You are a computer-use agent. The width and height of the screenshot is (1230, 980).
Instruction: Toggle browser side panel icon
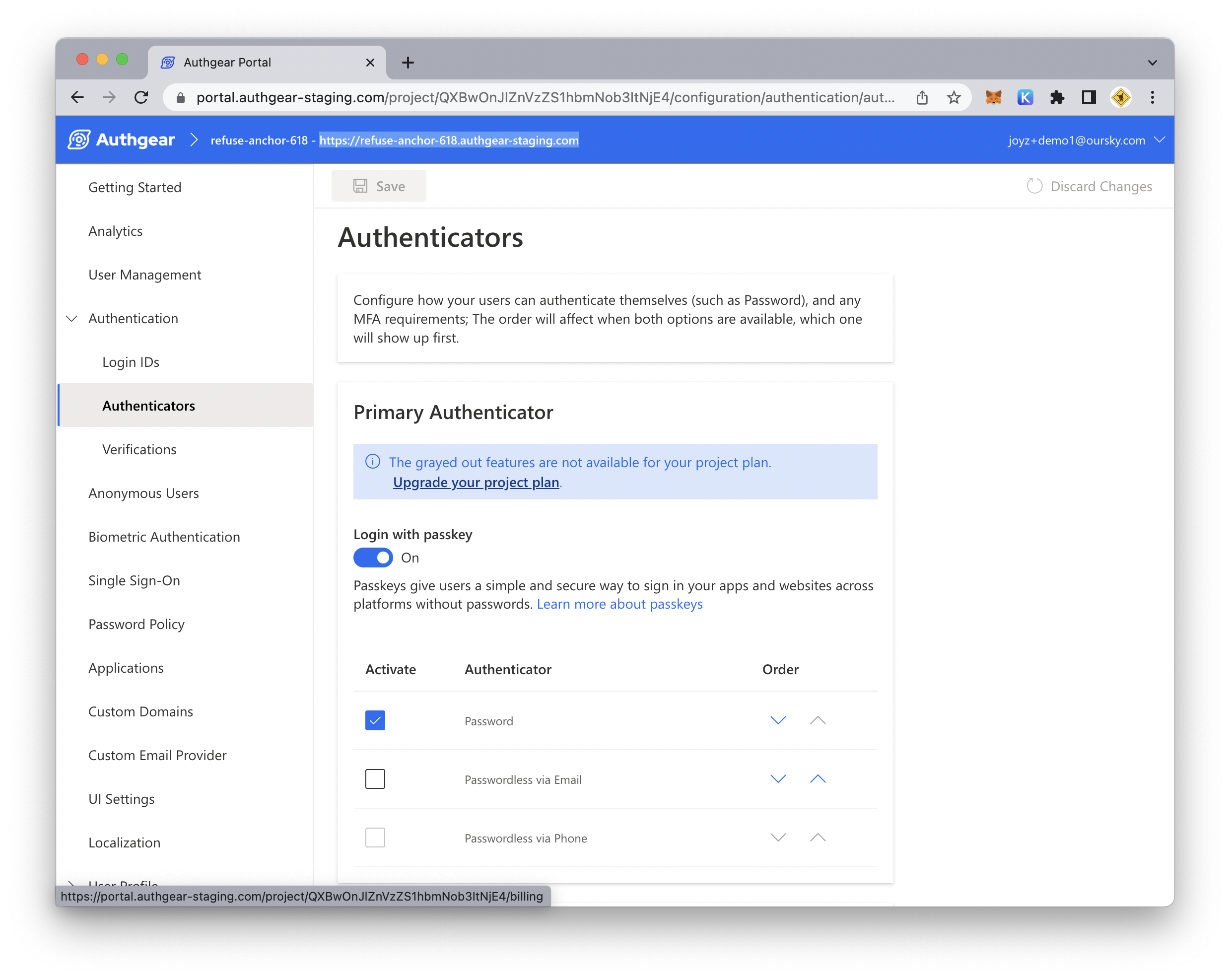[x=1089, y=98]
